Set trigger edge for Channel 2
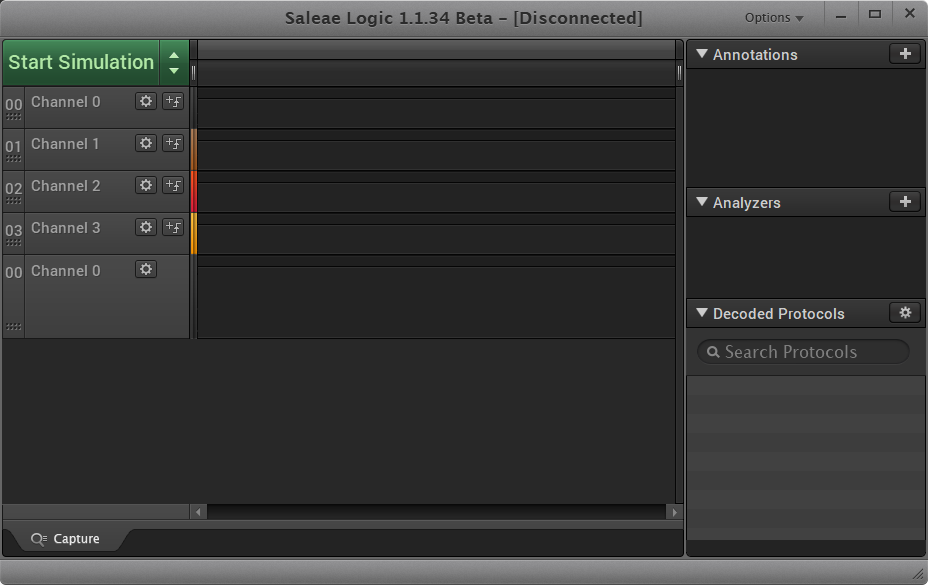The width and height of the screenshot is (928, 585). pos(173,185)
